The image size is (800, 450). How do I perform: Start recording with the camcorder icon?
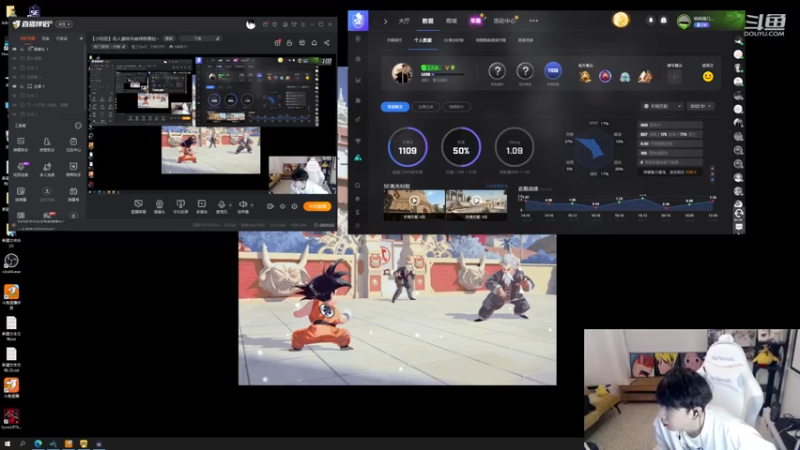270,206
